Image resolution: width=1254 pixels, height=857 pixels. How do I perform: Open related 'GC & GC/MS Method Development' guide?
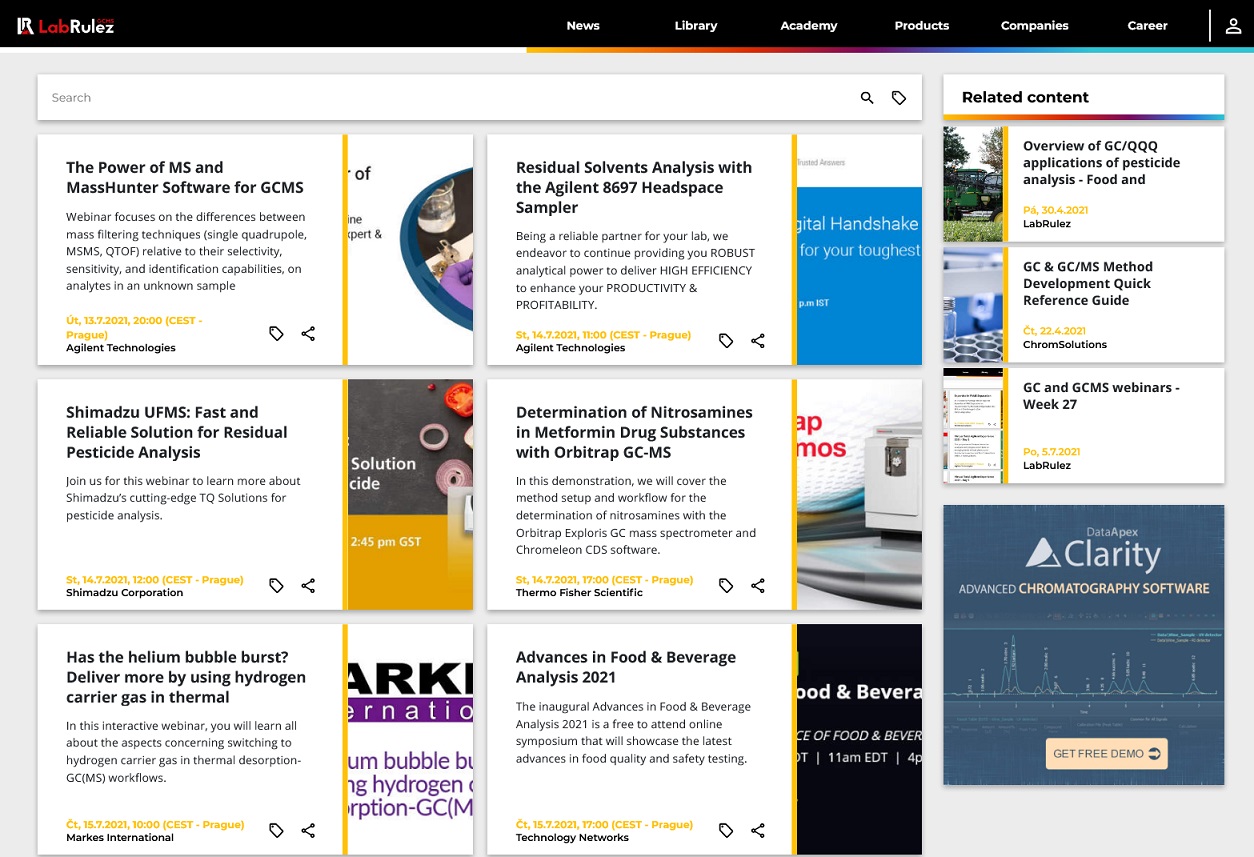point(1088,283)
